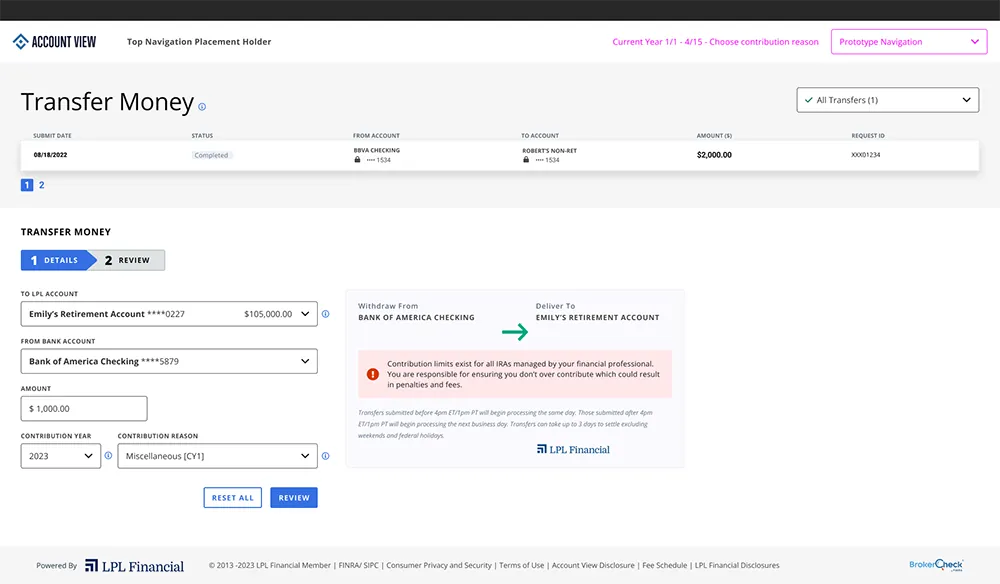
Task: Open the To LPL Account dropdown
Action: click(169, 314)
